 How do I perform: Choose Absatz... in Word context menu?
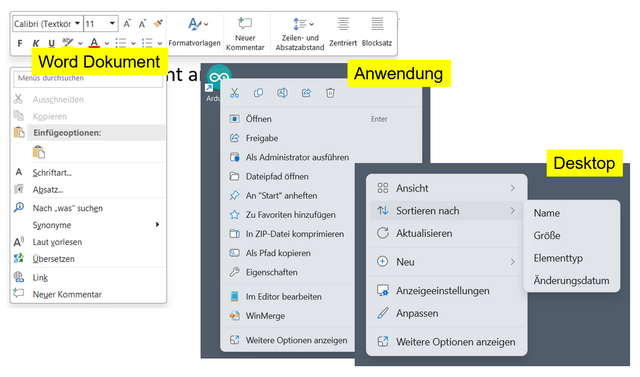click(x=48, y=190)
